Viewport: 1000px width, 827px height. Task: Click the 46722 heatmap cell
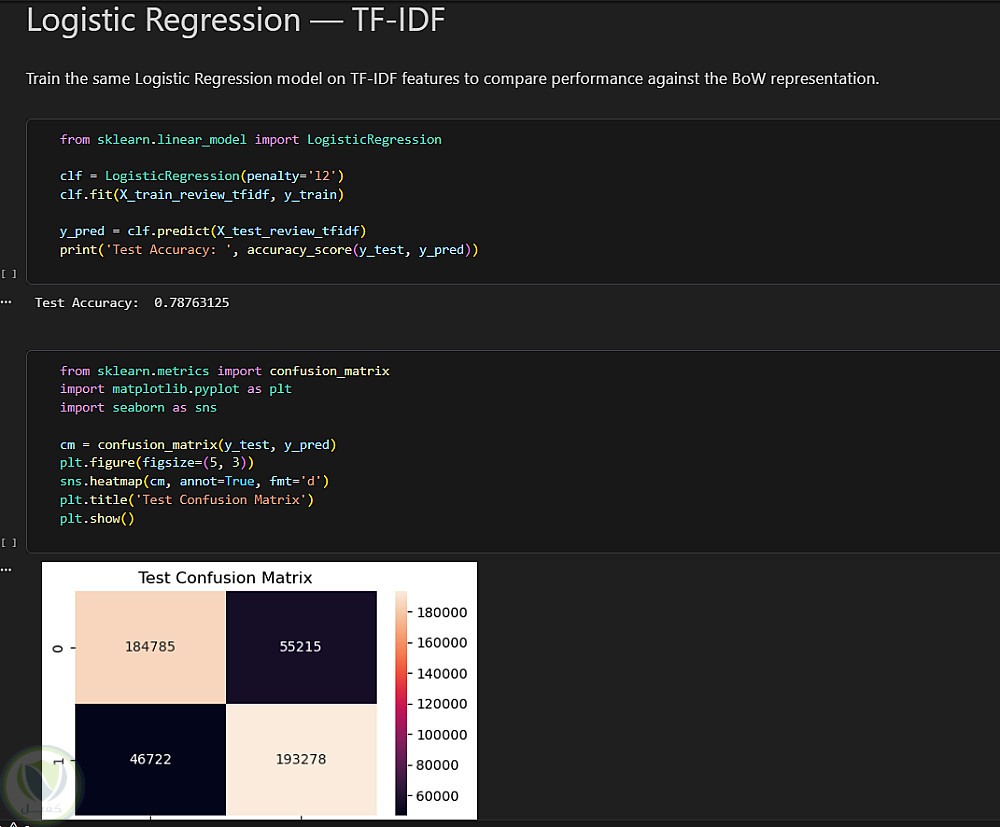(150, 759)
